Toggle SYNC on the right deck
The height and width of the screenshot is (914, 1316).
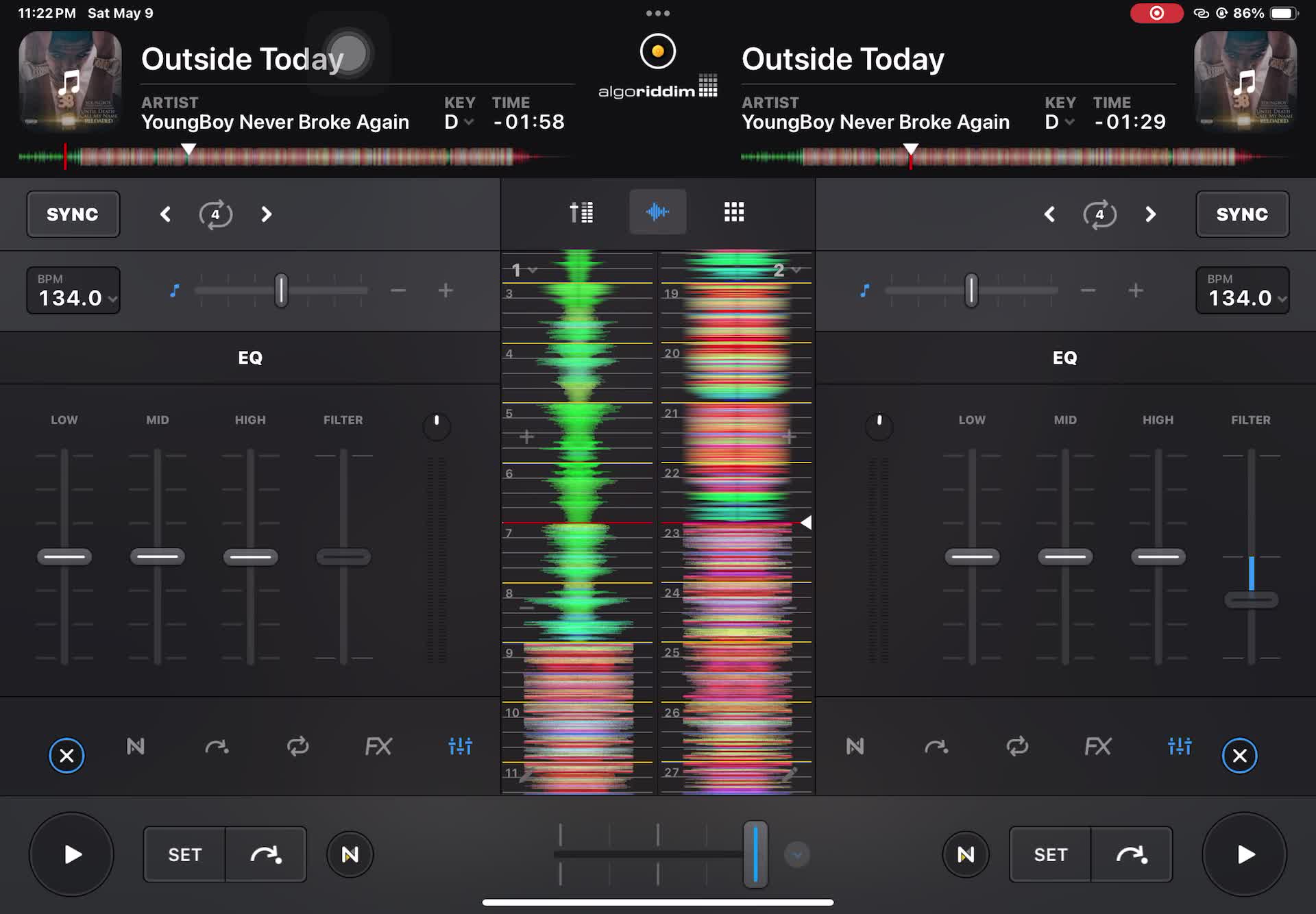pyautogui.click(x=1242, y=214)
